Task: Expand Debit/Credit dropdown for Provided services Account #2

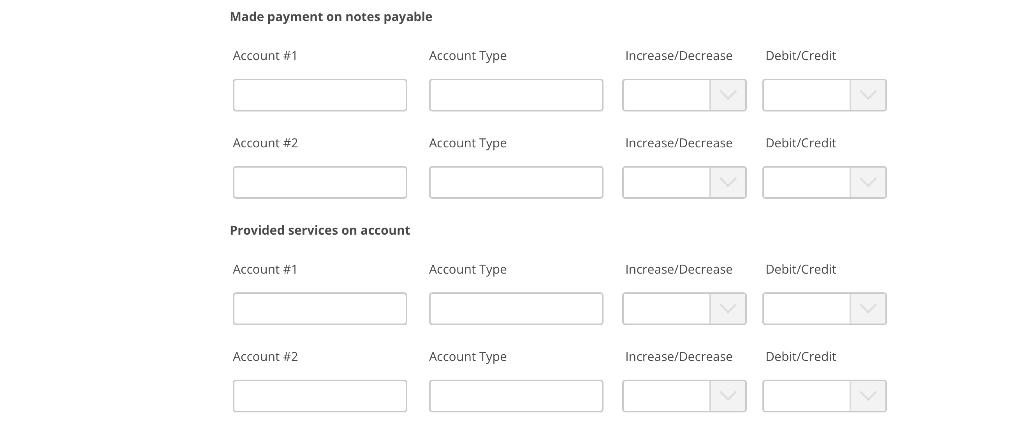Action: click(x=824, y=396)
